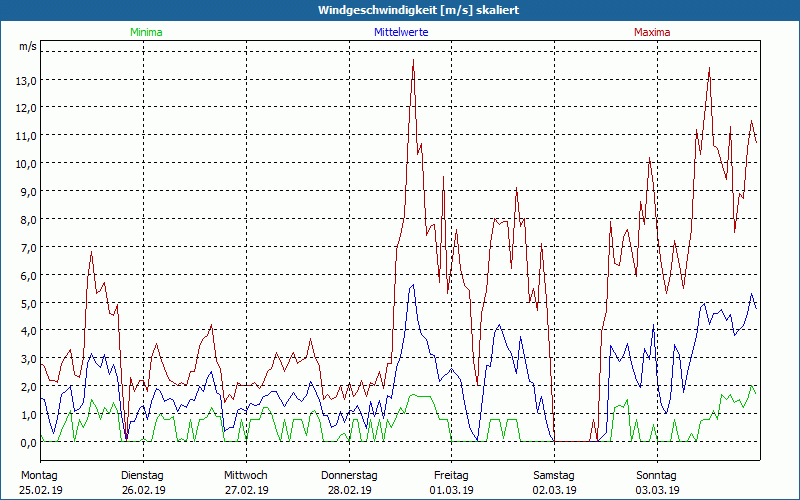Click the 13,0 y-axis value
The width and height of the screenshot is (800, 500).
tap(26, 80)
